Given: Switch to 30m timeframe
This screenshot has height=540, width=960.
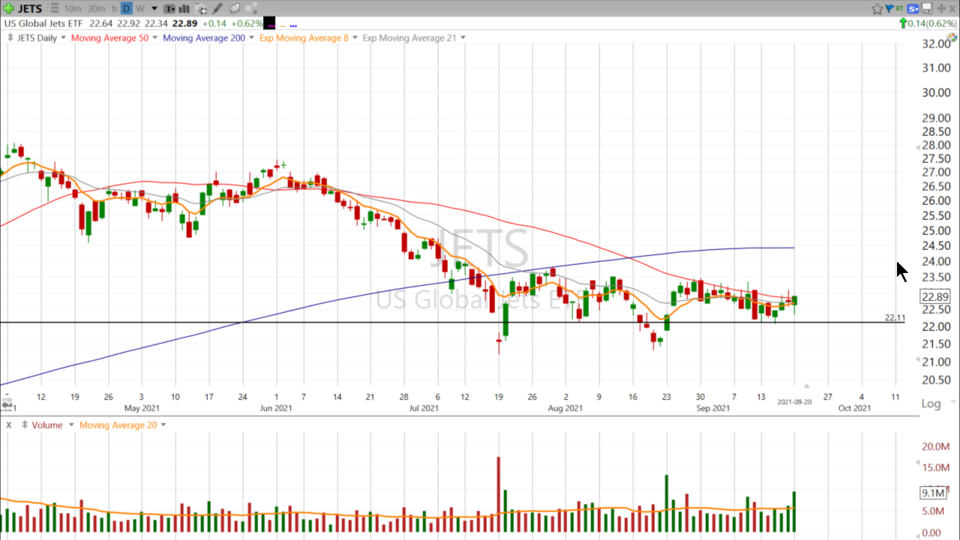Looking at the screenshot, I should click(x=97, y=9).
